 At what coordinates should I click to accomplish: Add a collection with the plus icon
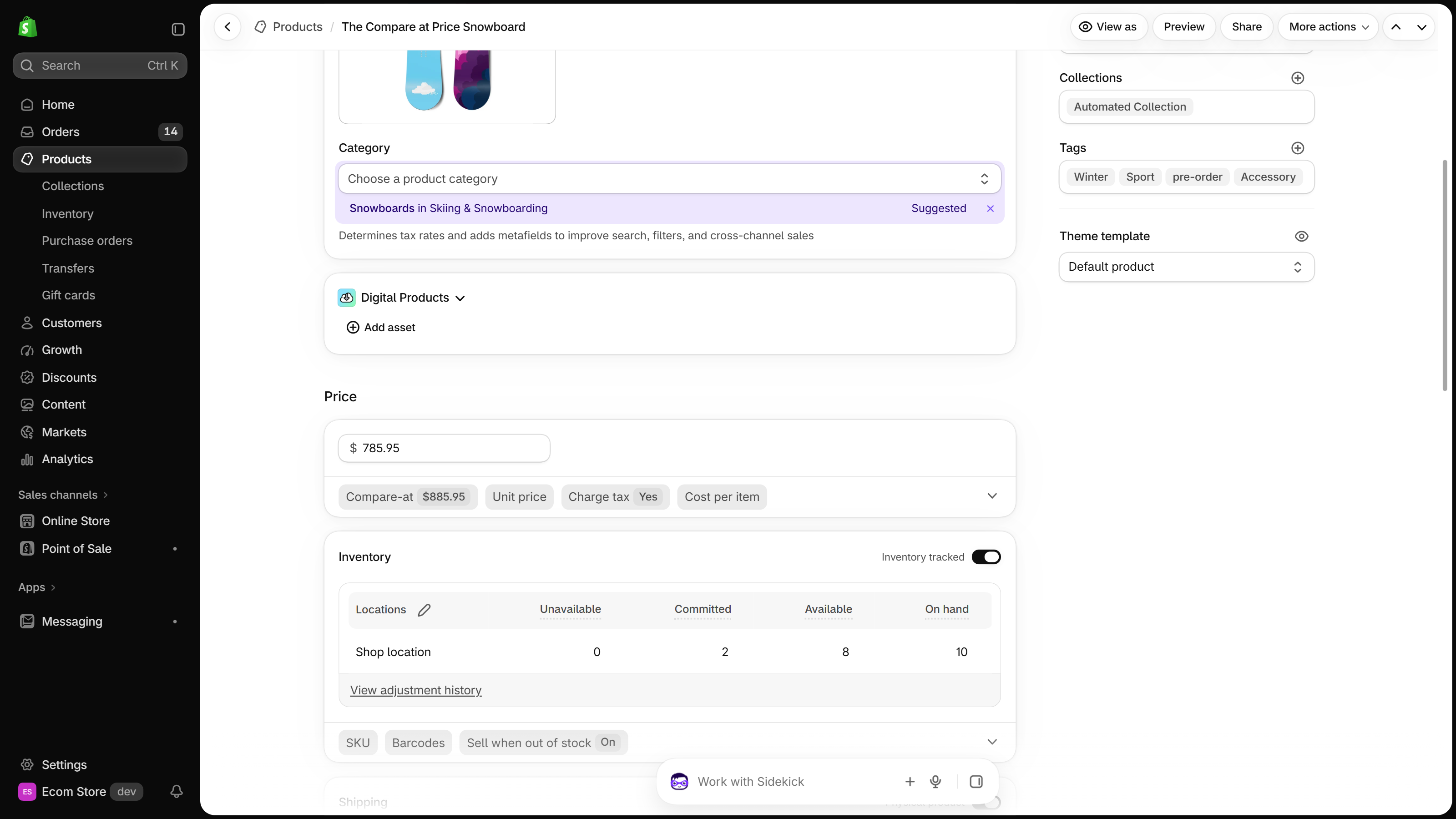(x=1298, y=78)
